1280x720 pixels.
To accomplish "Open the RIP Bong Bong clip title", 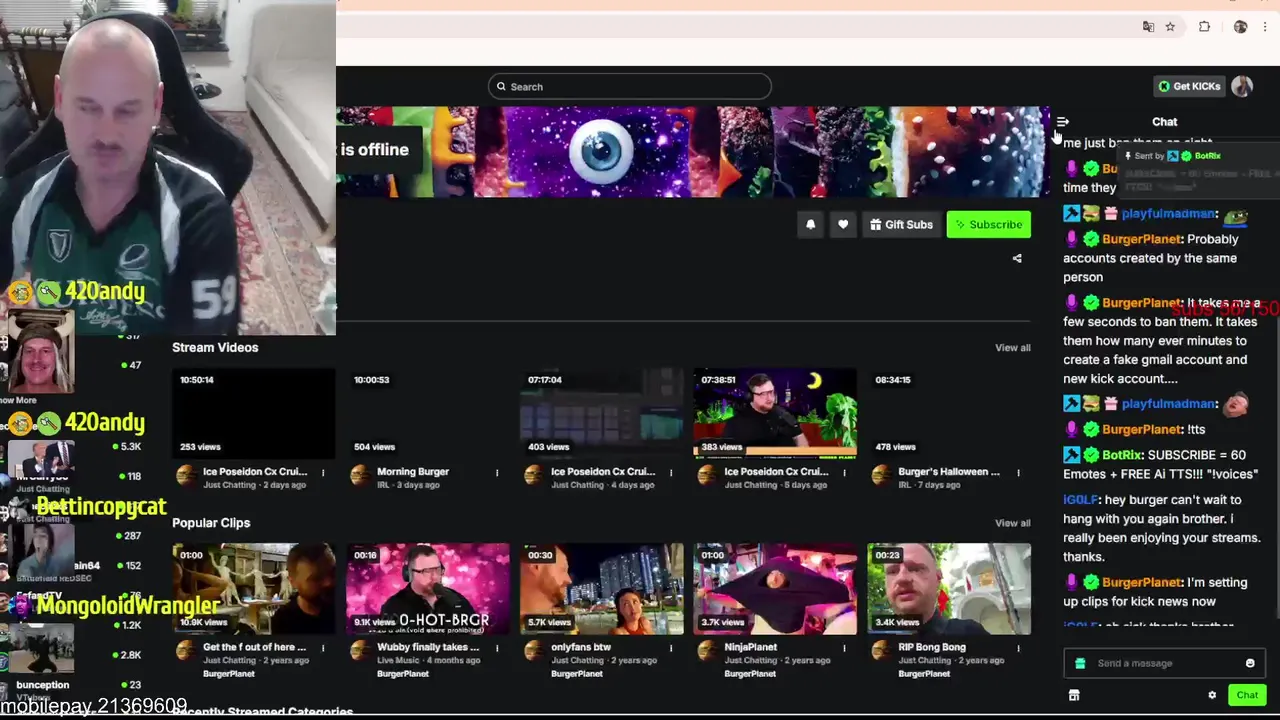I will click(932, 648).
